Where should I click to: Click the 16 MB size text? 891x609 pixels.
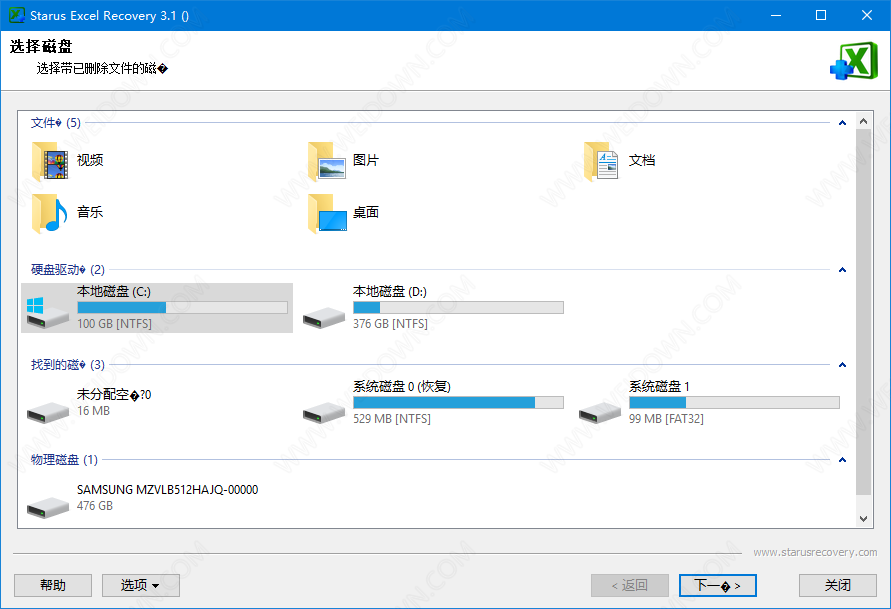(93, 411)
